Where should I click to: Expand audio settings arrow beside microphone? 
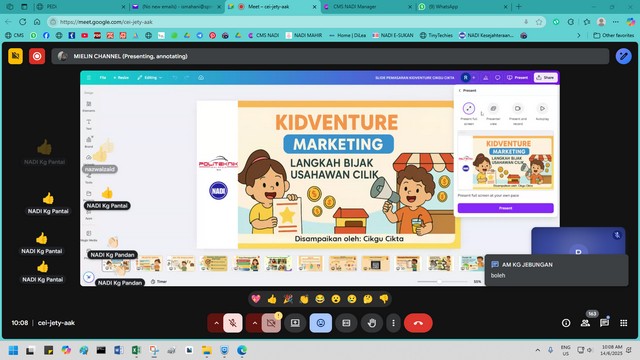pyautogui.click(x=216, y=323)
